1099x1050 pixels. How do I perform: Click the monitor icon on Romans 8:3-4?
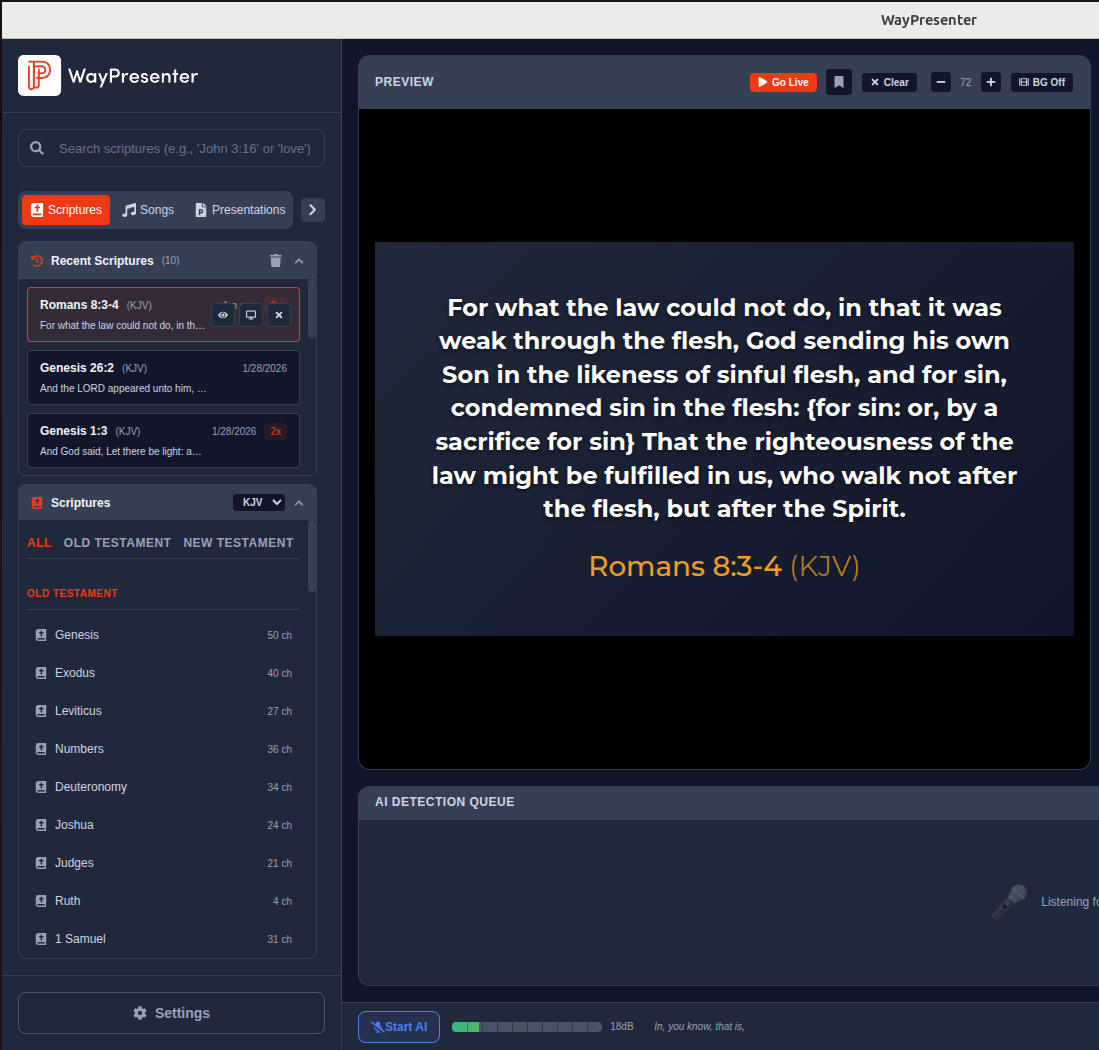click(251, 315)
